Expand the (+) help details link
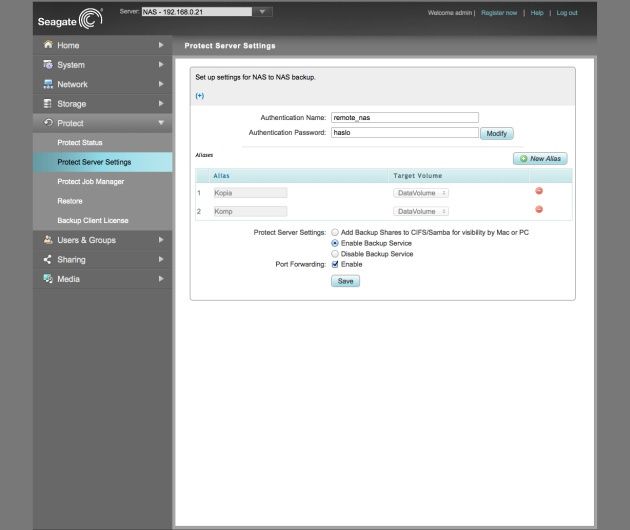The height and width of the screenshot is (530, 630). 200,96
